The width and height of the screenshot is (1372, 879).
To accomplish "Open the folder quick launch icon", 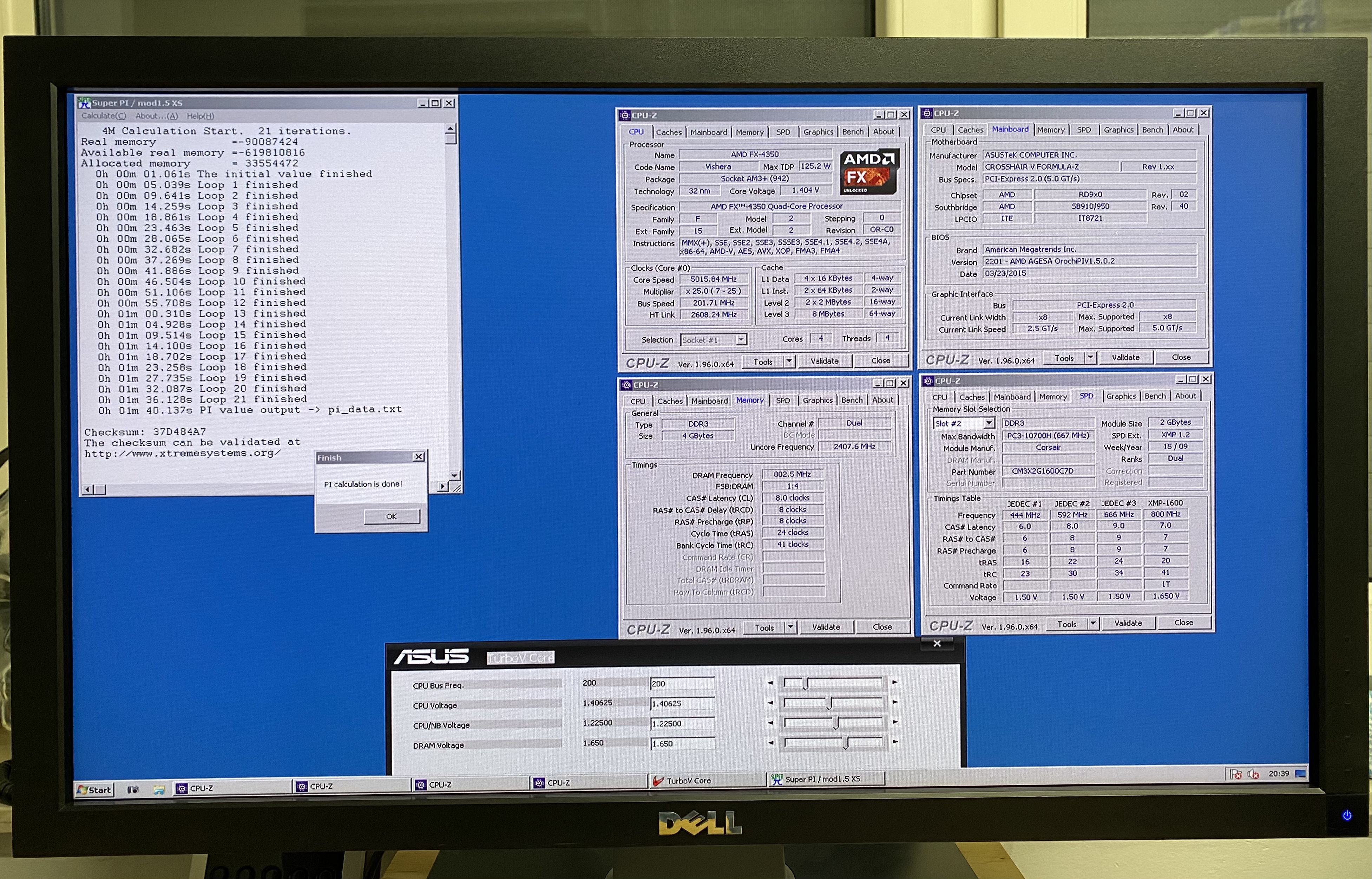I will tap(159, 789).
